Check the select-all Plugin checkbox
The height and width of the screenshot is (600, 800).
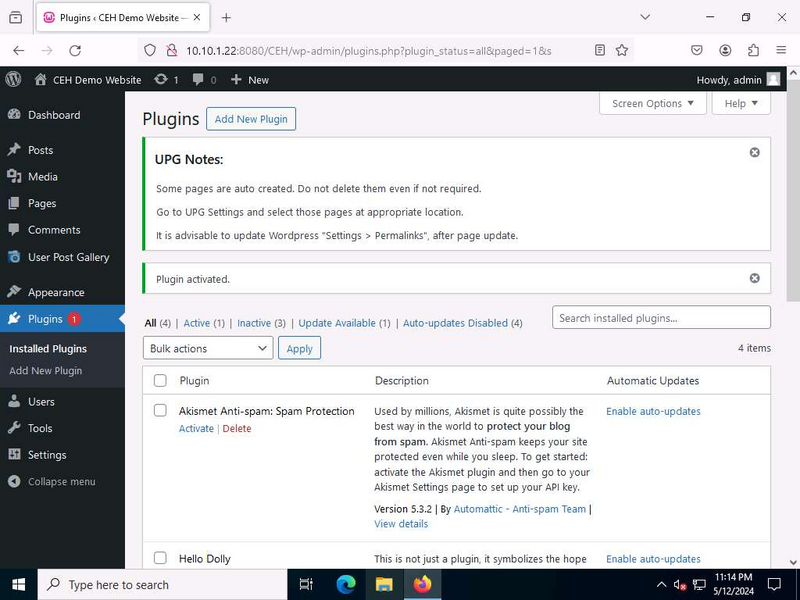point(160,381)
